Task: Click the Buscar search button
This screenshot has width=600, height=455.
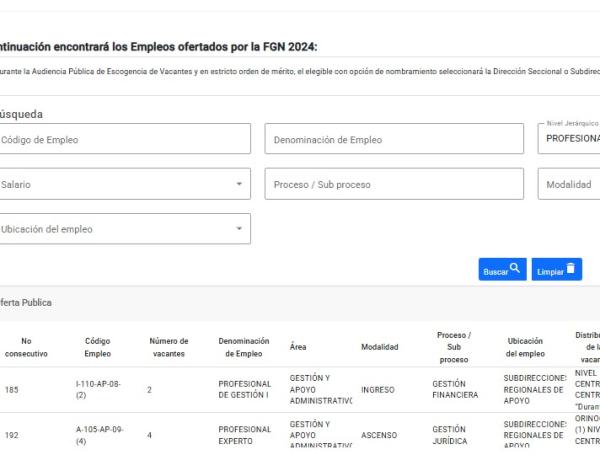Action: click(502, 269)
